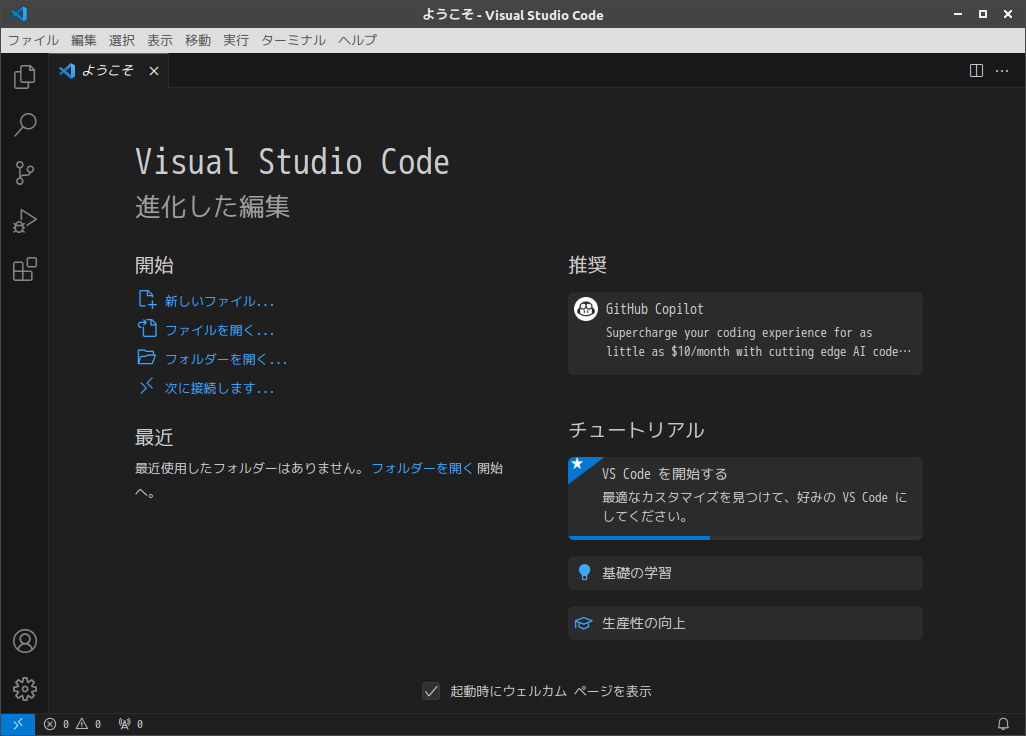Viewport: 1026px width, 736px height.
Task: Open the ターミナル menu
Action: point(293,41)
